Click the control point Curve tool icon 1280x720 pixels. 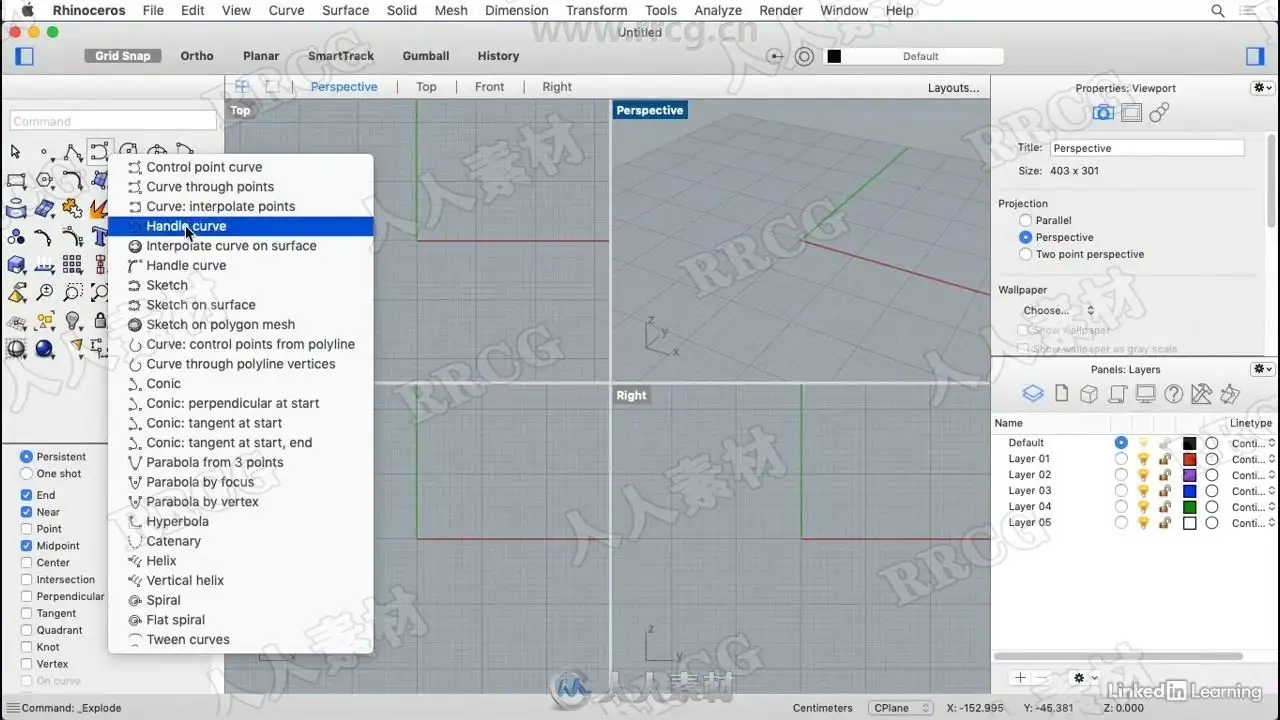[99, 152]
